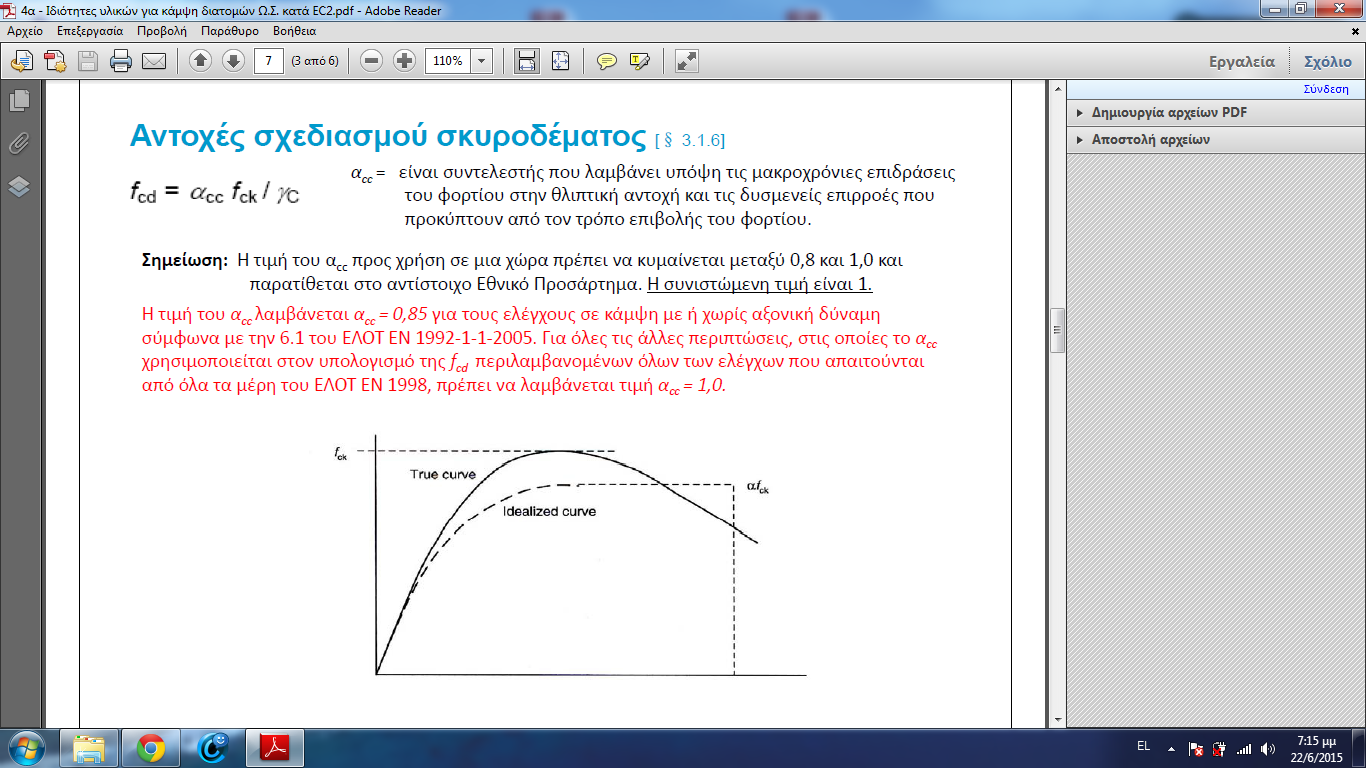Open the 110% zoom level dropdown

(x=482, y=61)
